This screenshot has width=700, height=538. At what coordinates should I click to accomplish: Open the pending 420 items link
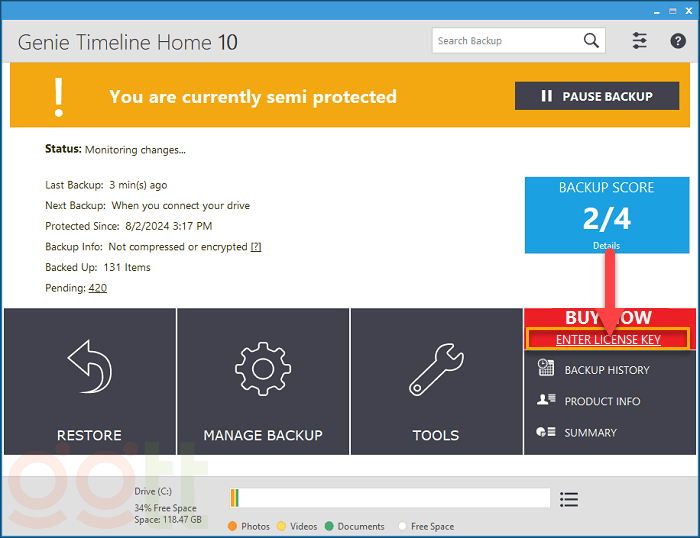pyautogui.click(x=97, y=288)
